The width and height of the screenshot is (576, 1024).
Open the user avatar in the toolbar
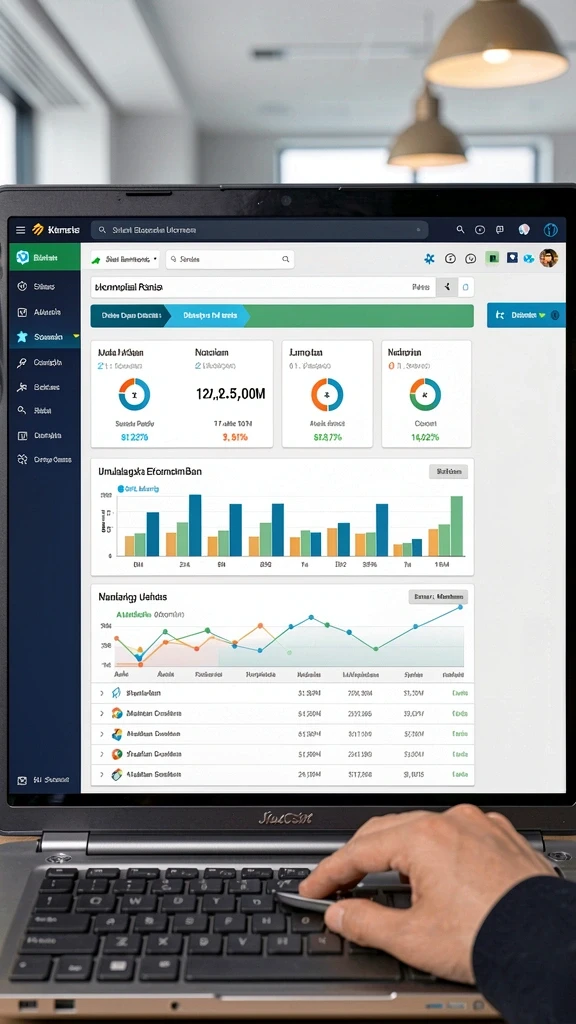tap(549, 258)
